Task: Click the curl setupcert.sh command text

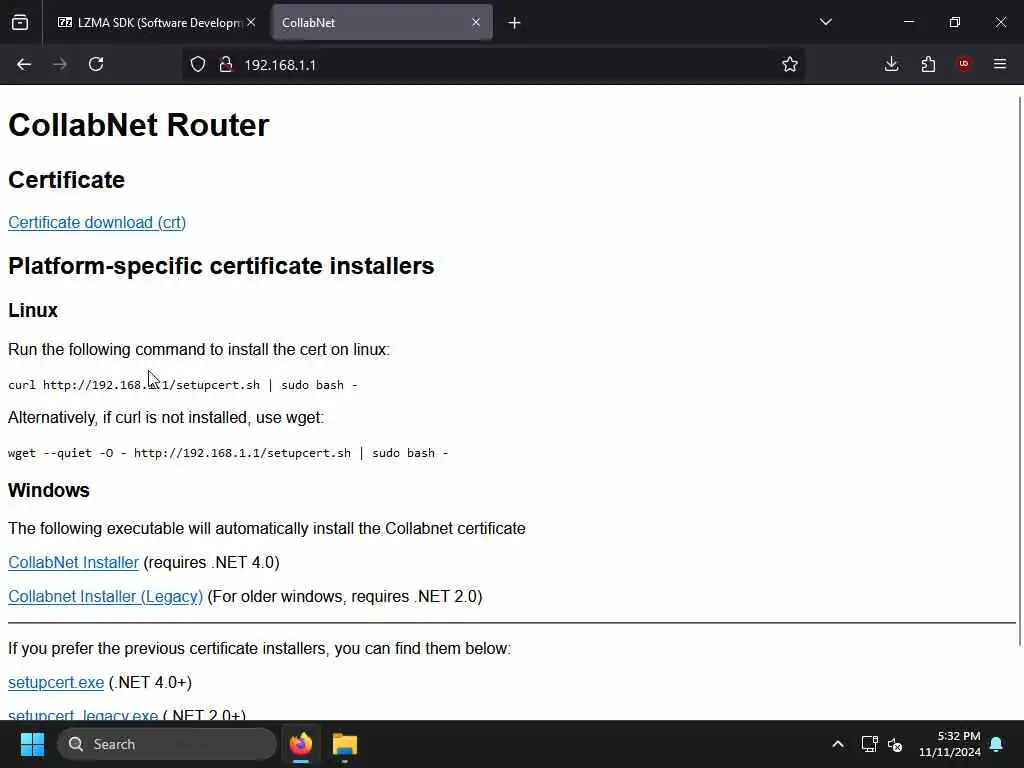Action: pos(183,385)
